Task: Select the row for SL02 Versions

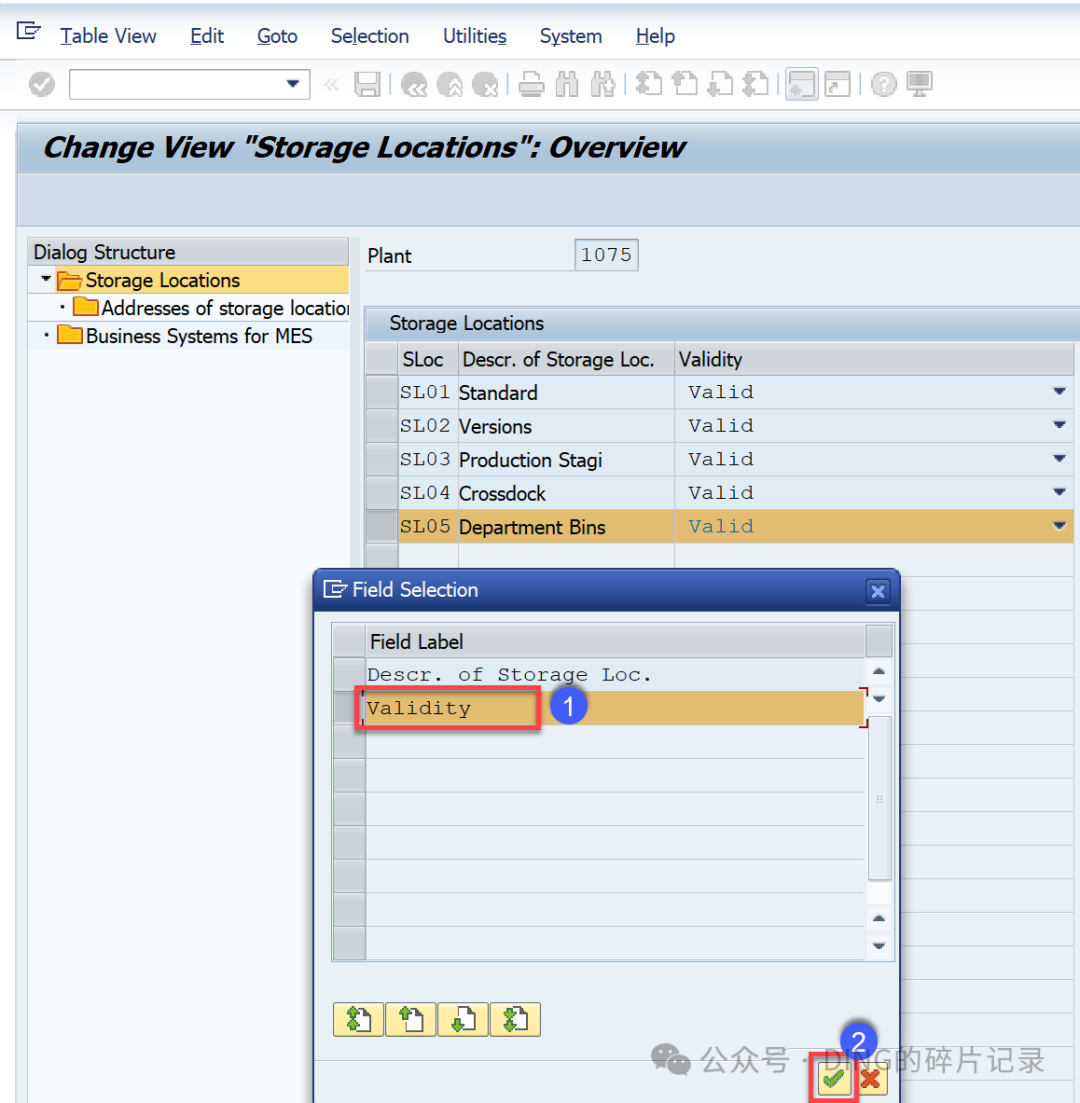Action: (382, 426)
